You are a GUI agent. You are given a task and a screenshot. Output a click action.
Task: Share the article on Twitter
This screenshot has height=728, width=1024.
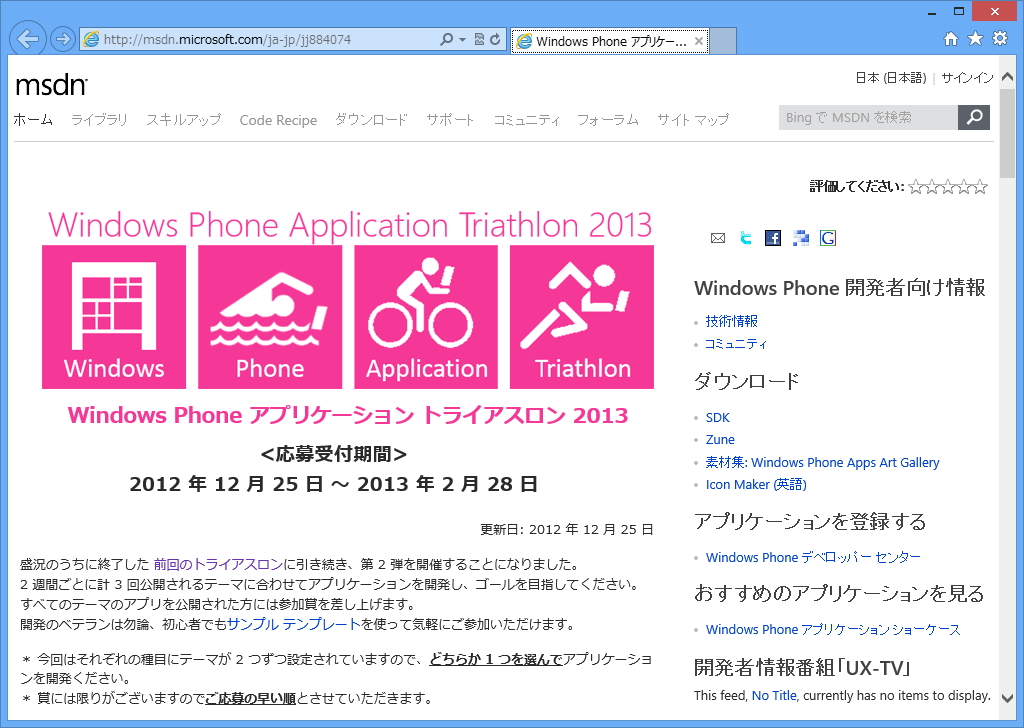(745, 238)
